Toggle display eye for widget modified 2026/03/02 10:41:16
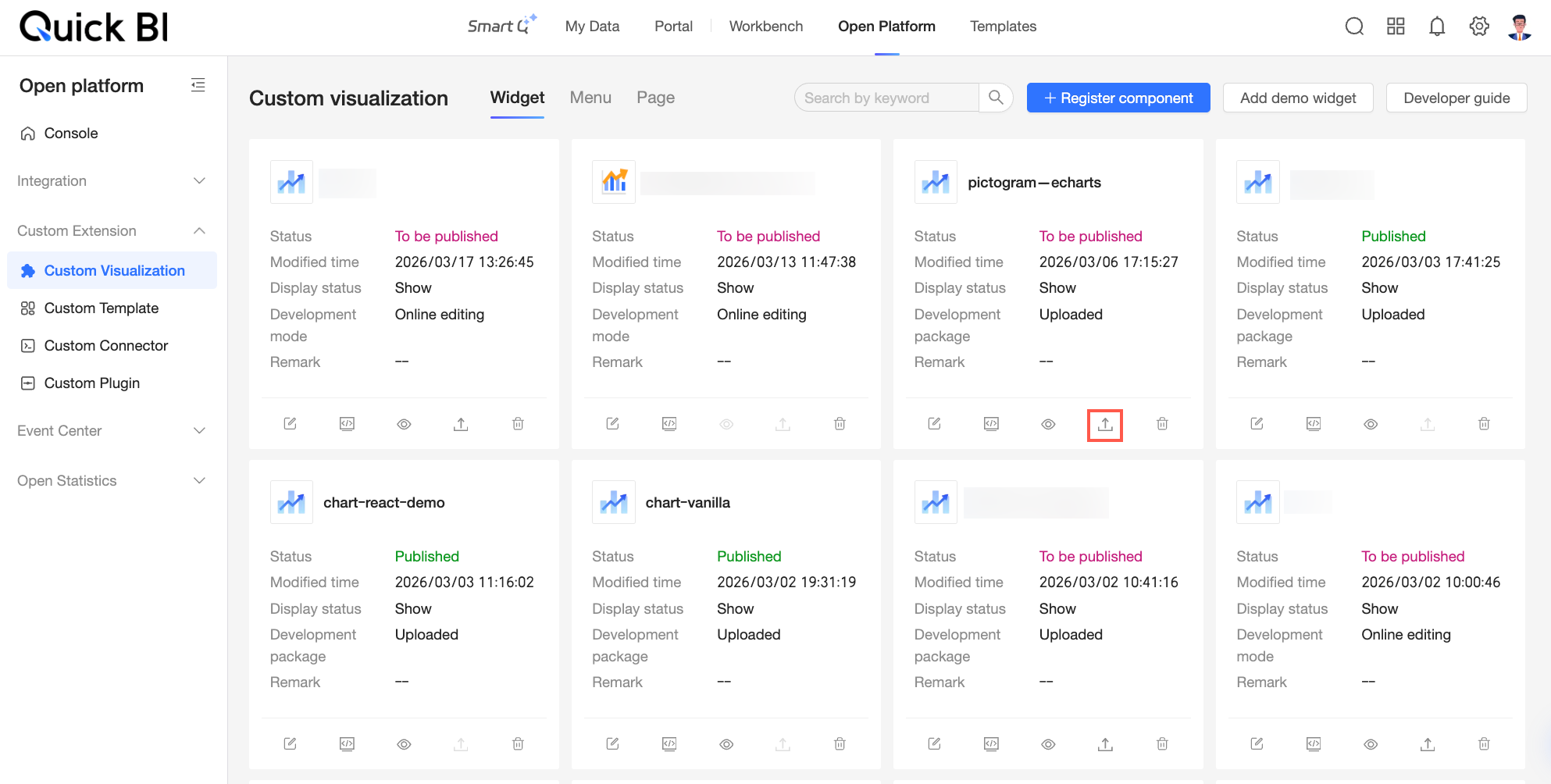 pos(1048,744)
